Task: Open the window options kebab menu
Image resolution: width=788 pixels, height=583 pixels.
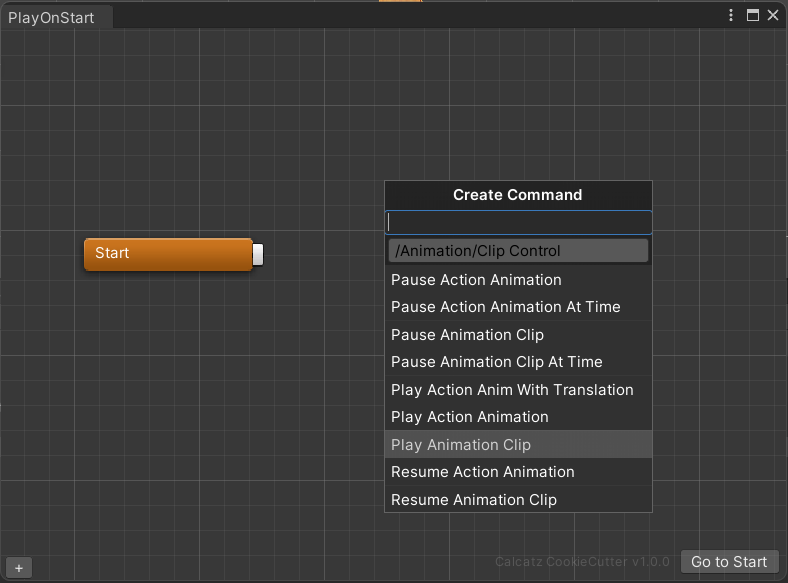Action: point(731,15)
